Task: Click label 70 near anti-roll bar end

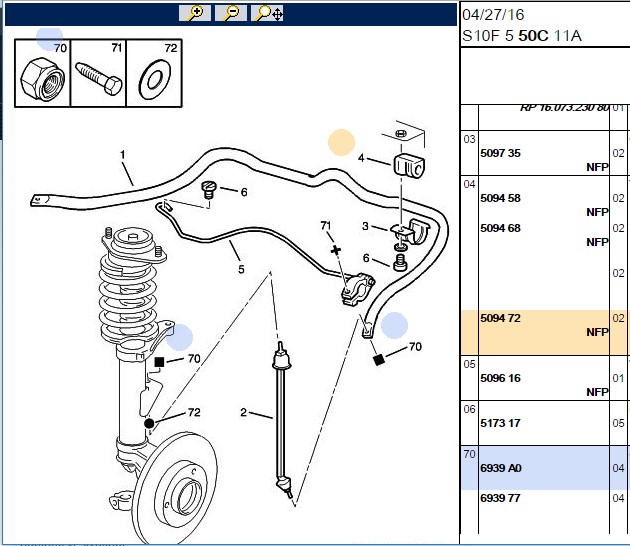Action: click(x=415, y=346)
